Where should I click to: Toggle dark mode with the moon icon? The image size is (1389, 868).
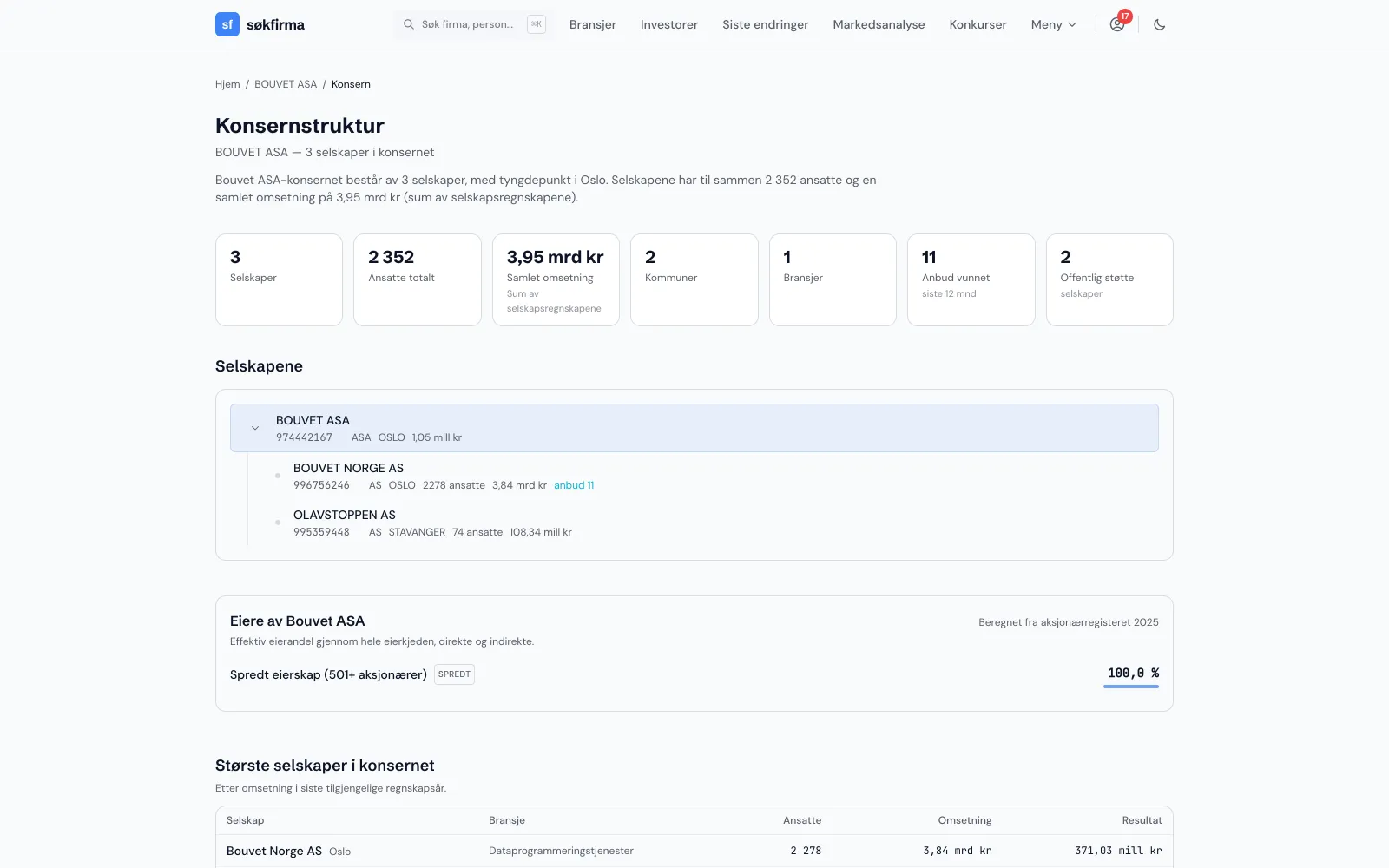[x=1160, y=24]
